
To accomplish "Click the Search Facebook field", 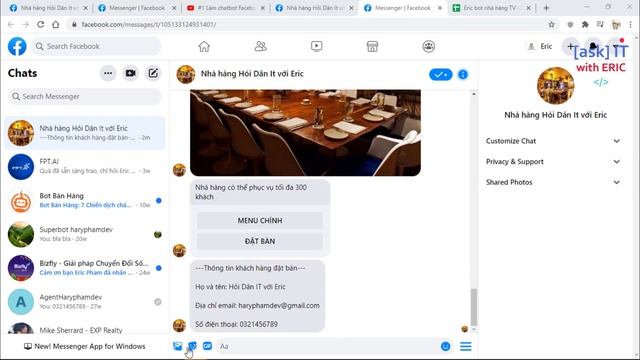I will tap(96, 46).
